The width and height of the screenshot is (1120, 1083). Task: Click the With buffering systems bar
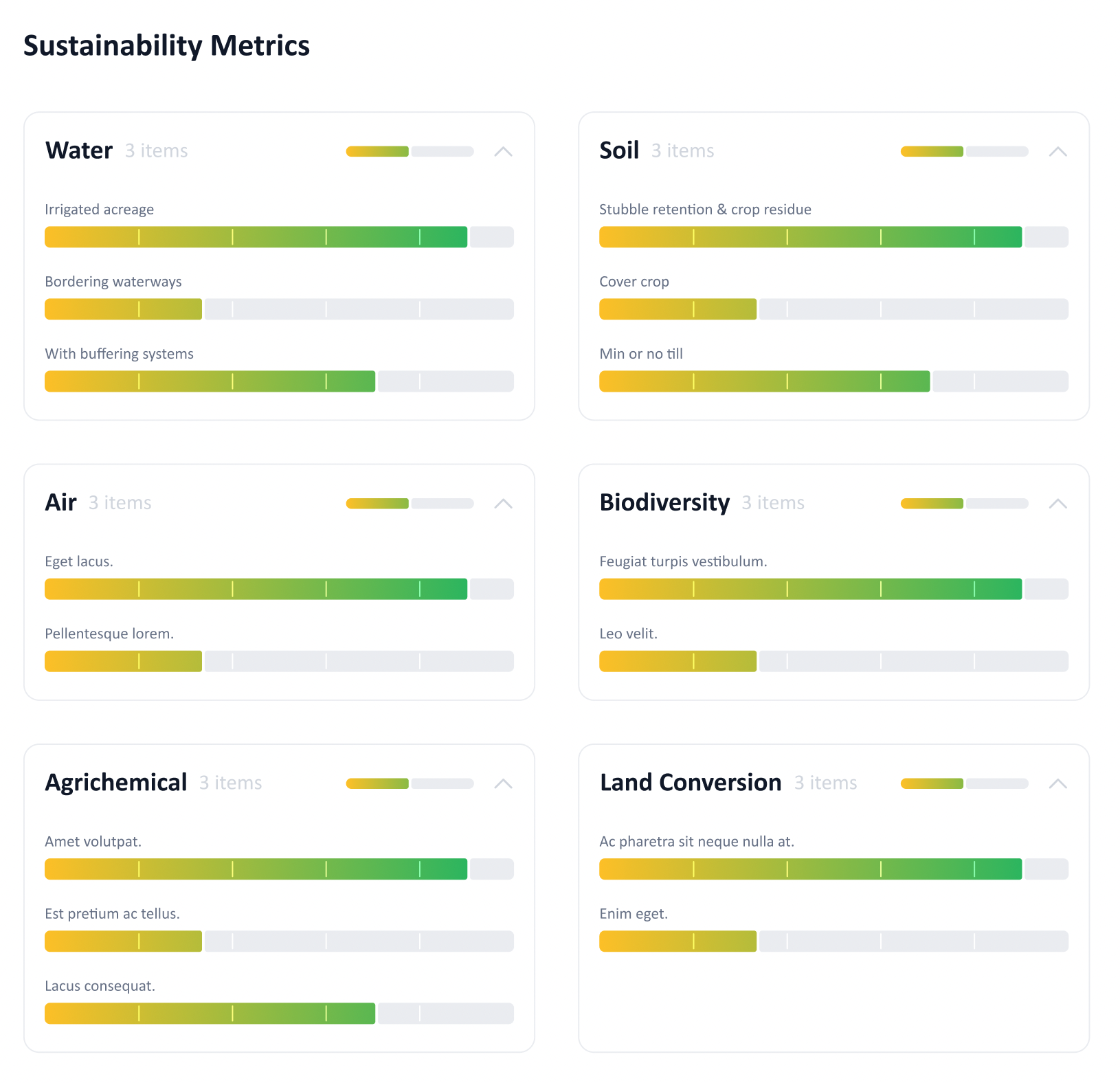[x=279, y=381]
